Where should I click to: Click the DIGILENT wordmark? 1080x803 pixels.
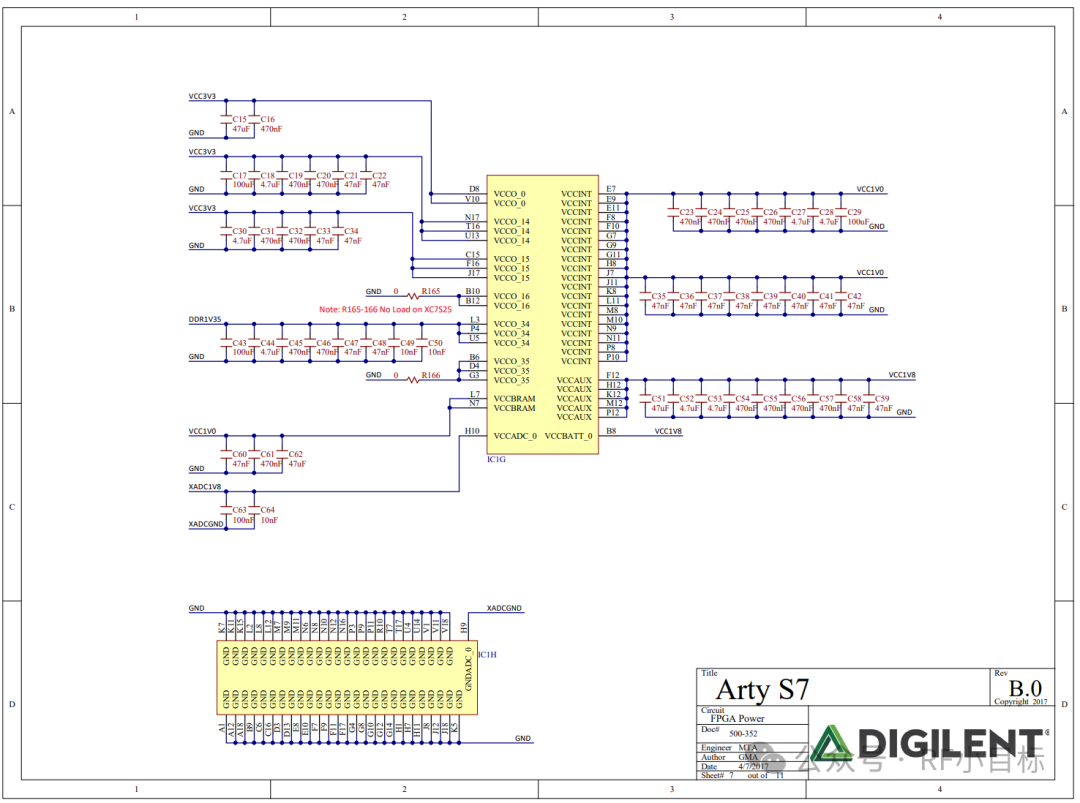point(951,744)
